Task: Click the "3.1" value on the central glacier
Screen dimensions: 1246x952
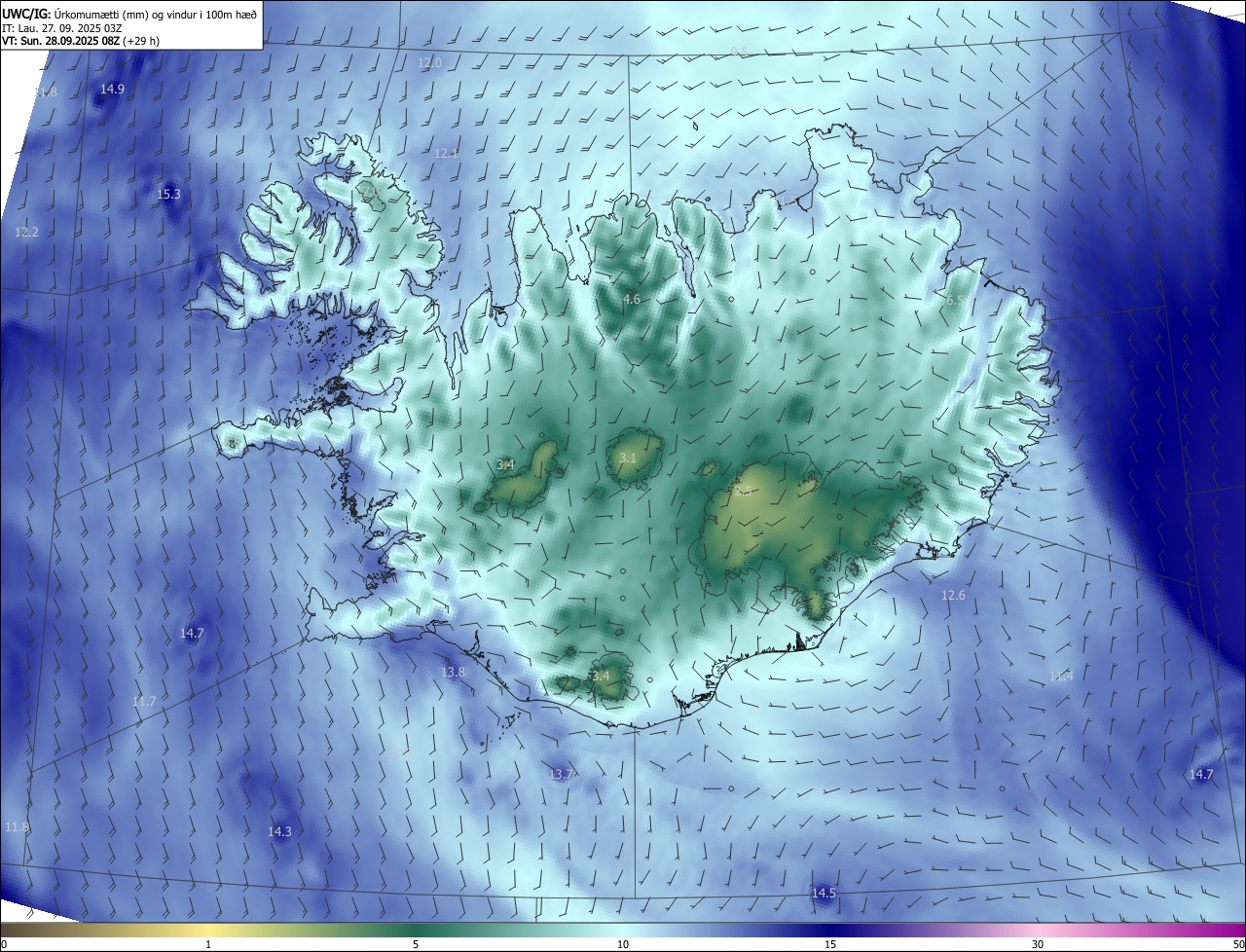Action: click(x=628, y=458)
